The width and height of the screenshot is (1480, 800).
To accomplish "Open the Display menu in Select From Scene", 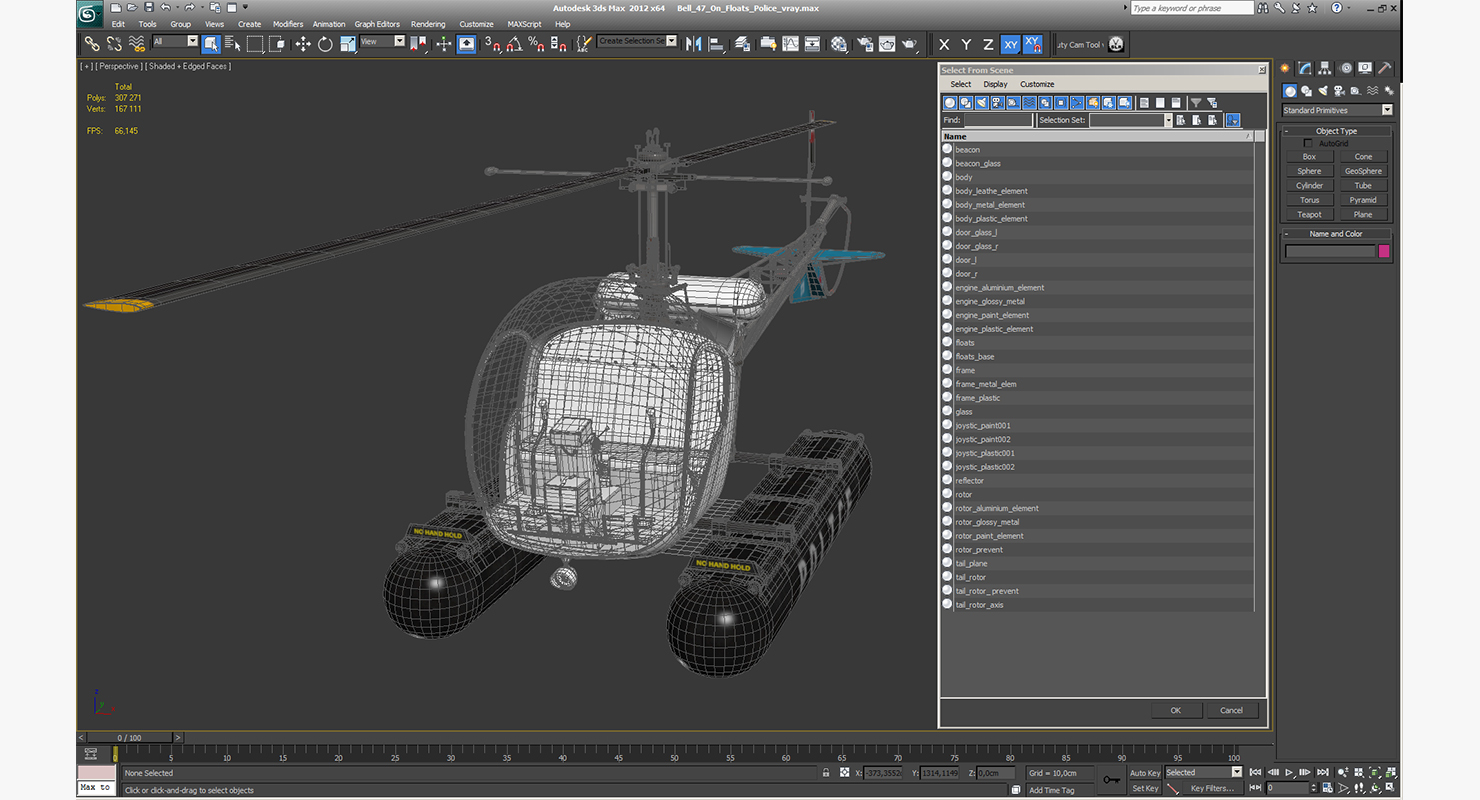I will (x=995, y=84).
